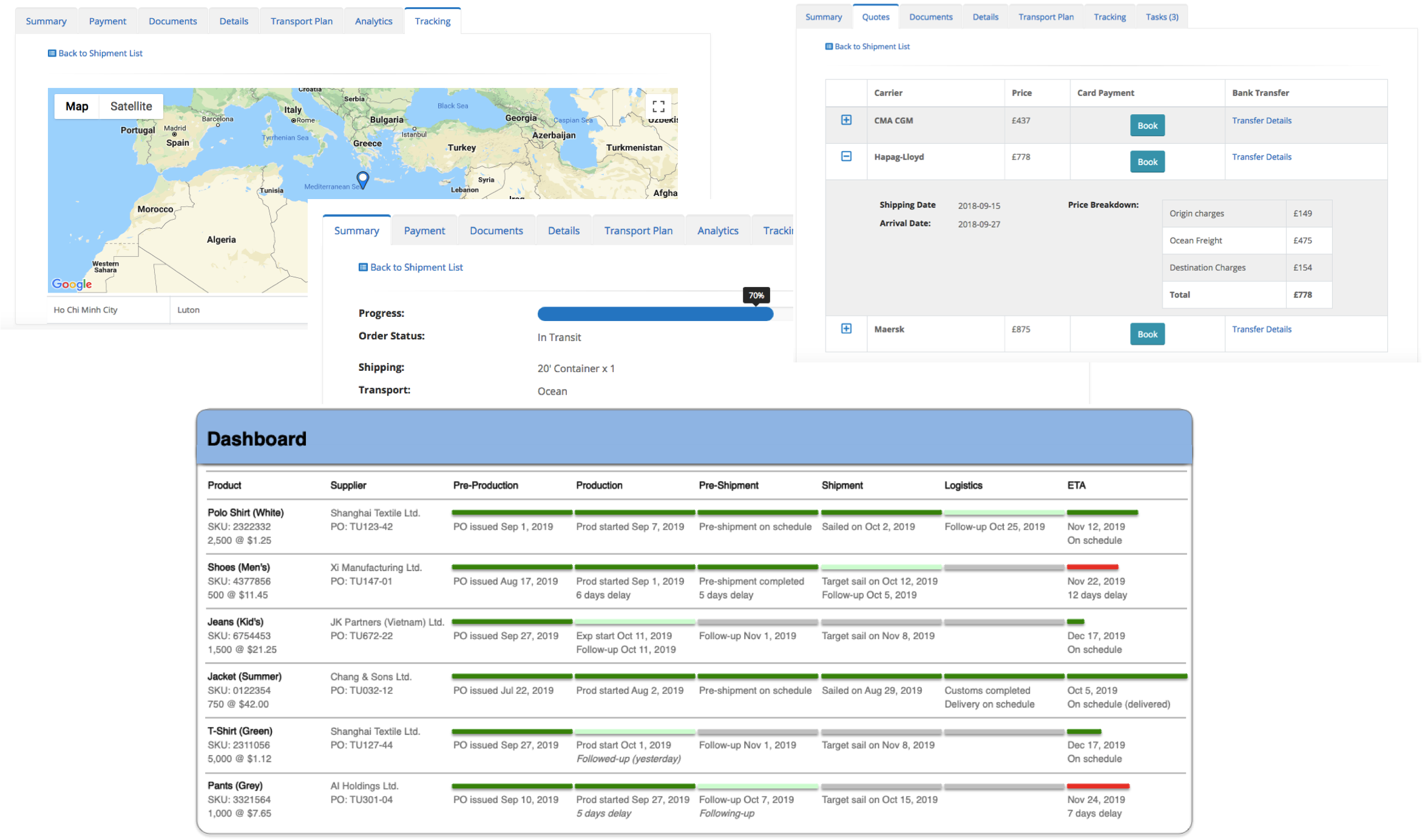Image resolution: width=1422 pixels, height=840 pixels.
Task: Expand the Maersk quote row
Action: coord(846,329)
